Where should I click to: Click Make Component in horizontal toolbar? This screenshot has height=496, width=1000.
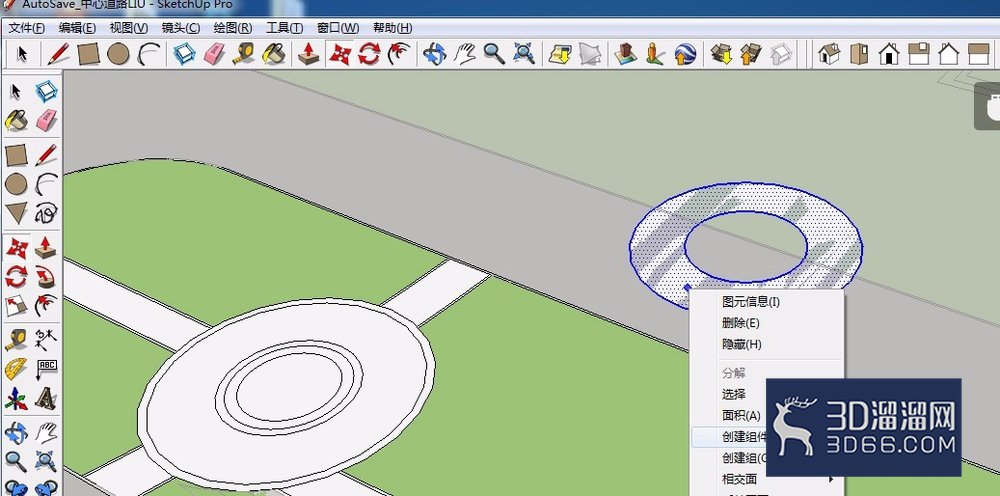(184, 54)
